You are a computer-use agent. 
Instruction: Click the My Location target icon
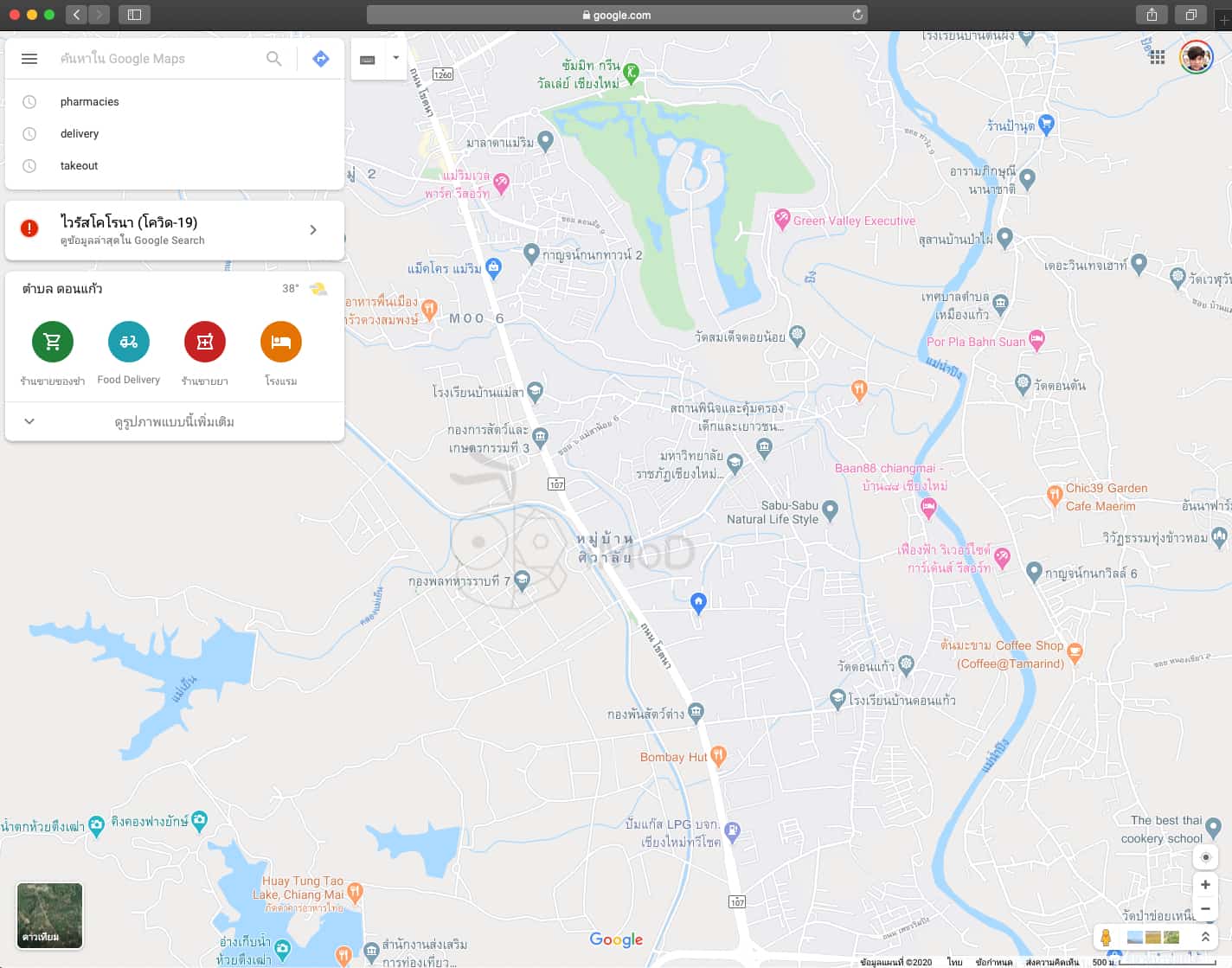[1204, 857]
